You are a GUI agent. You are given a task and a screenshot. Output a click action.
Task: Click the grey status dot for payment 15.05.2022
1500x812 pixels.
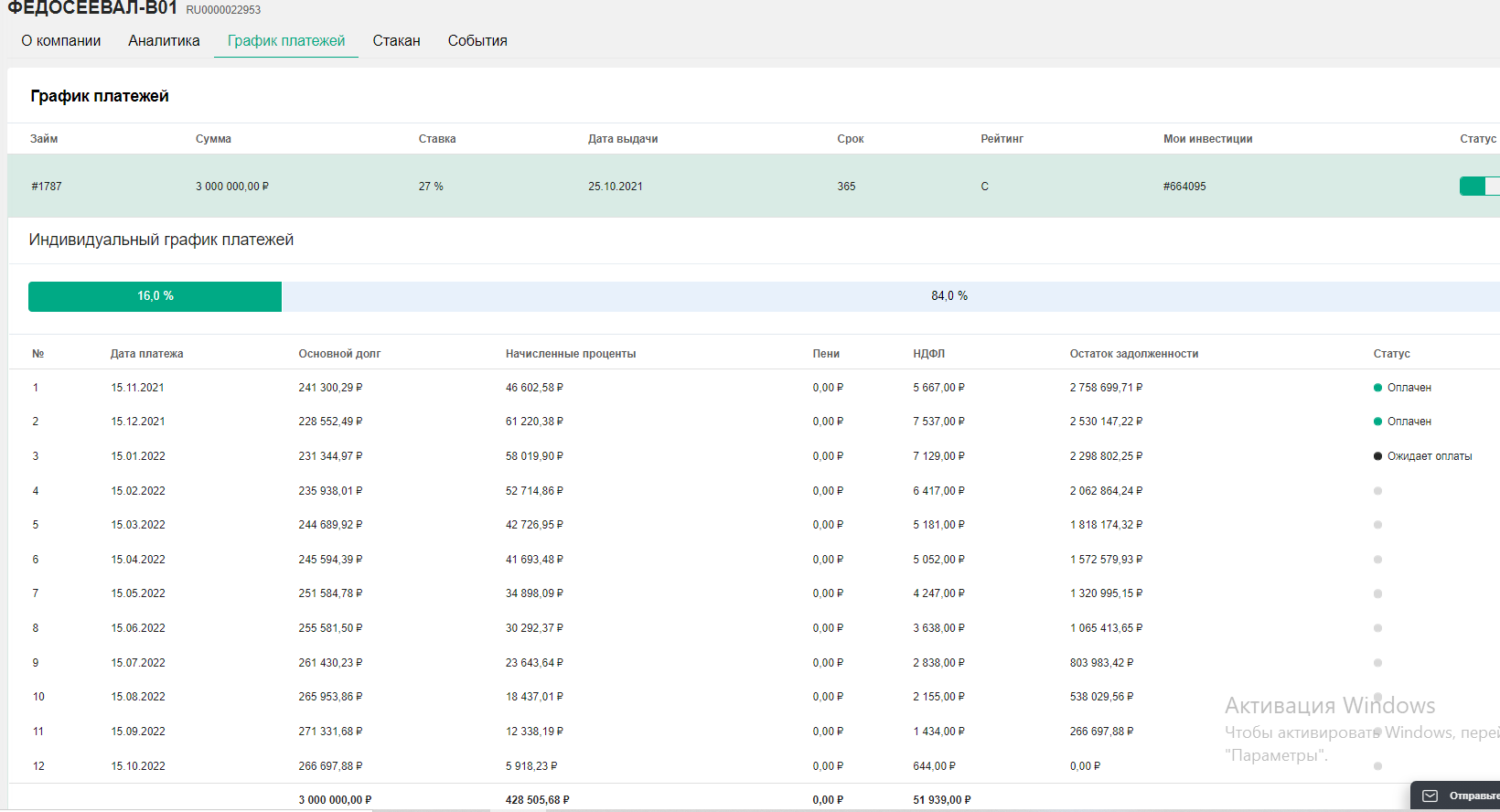point(1377,593)
